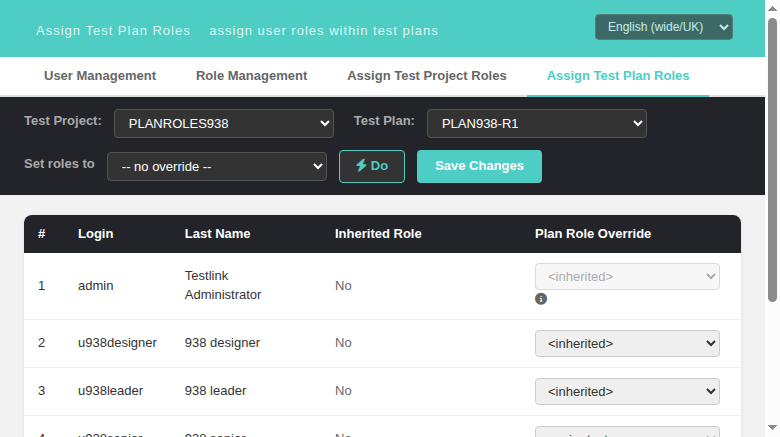The height and width of the screenshot is (437, 780).
Task: Click the disabled inherited dropdown for admin
Action: click(627, 276)
